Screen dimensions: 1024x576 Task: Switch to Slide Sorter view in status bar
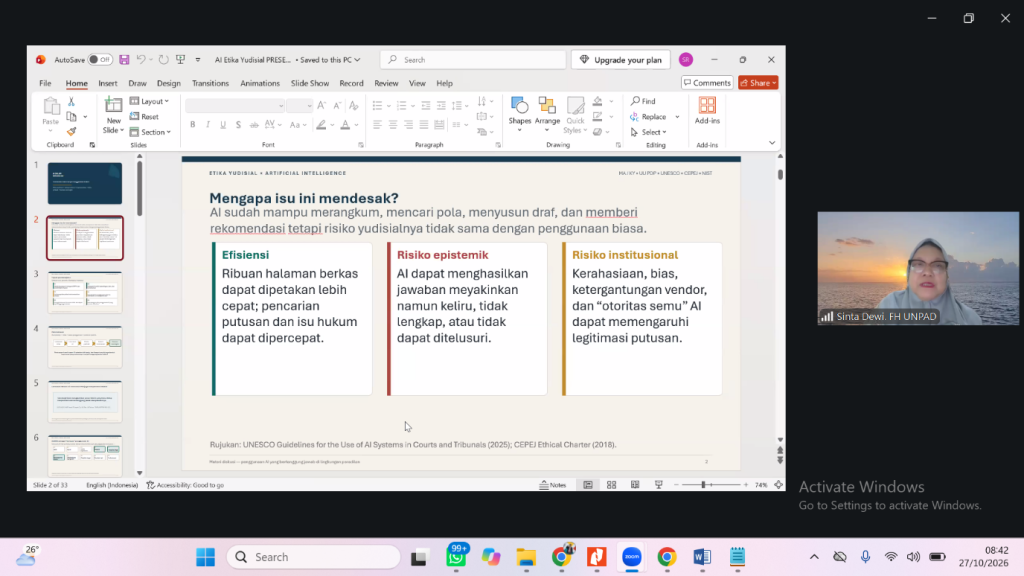[x=611, y=485]
